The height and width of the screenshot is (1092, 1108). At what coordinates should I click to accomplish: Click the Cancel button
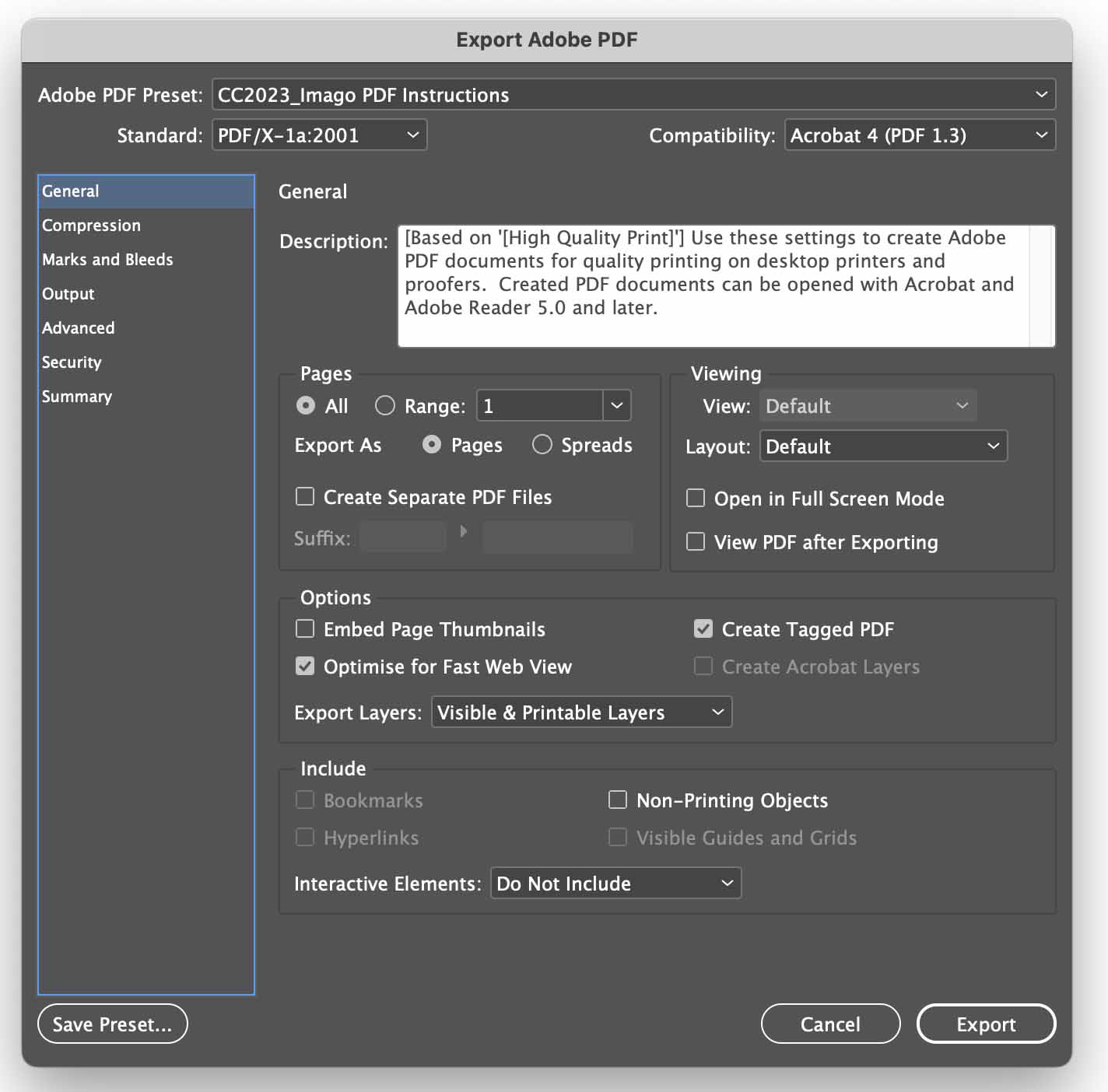coord(830,1024)
